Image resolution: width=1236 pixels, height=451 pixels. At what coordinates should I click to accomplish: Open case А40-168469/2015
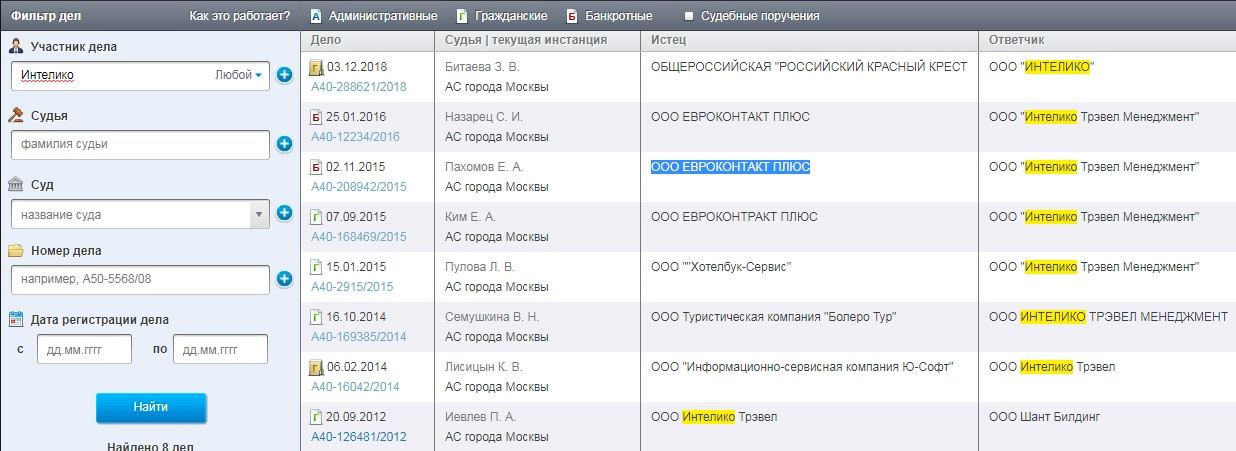click(359, 237)
